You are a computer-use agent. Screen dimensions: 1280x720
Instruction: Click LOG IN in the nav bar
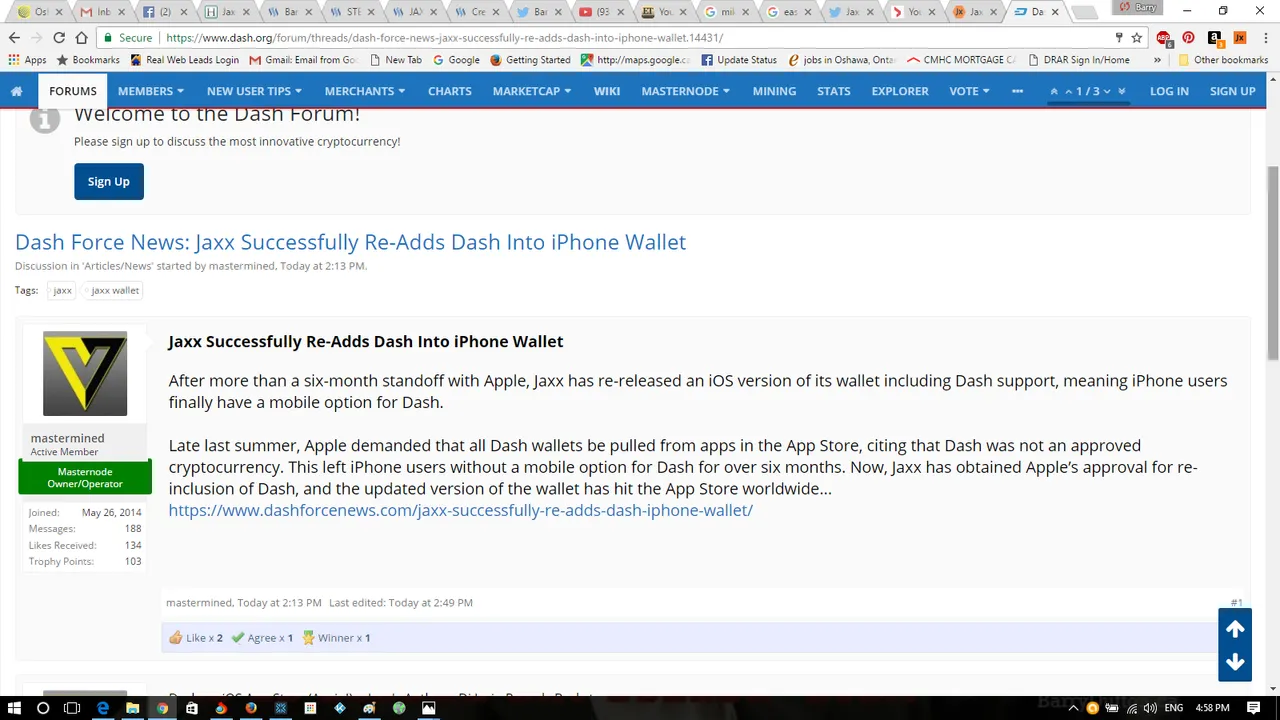(x=1169, y=91)
